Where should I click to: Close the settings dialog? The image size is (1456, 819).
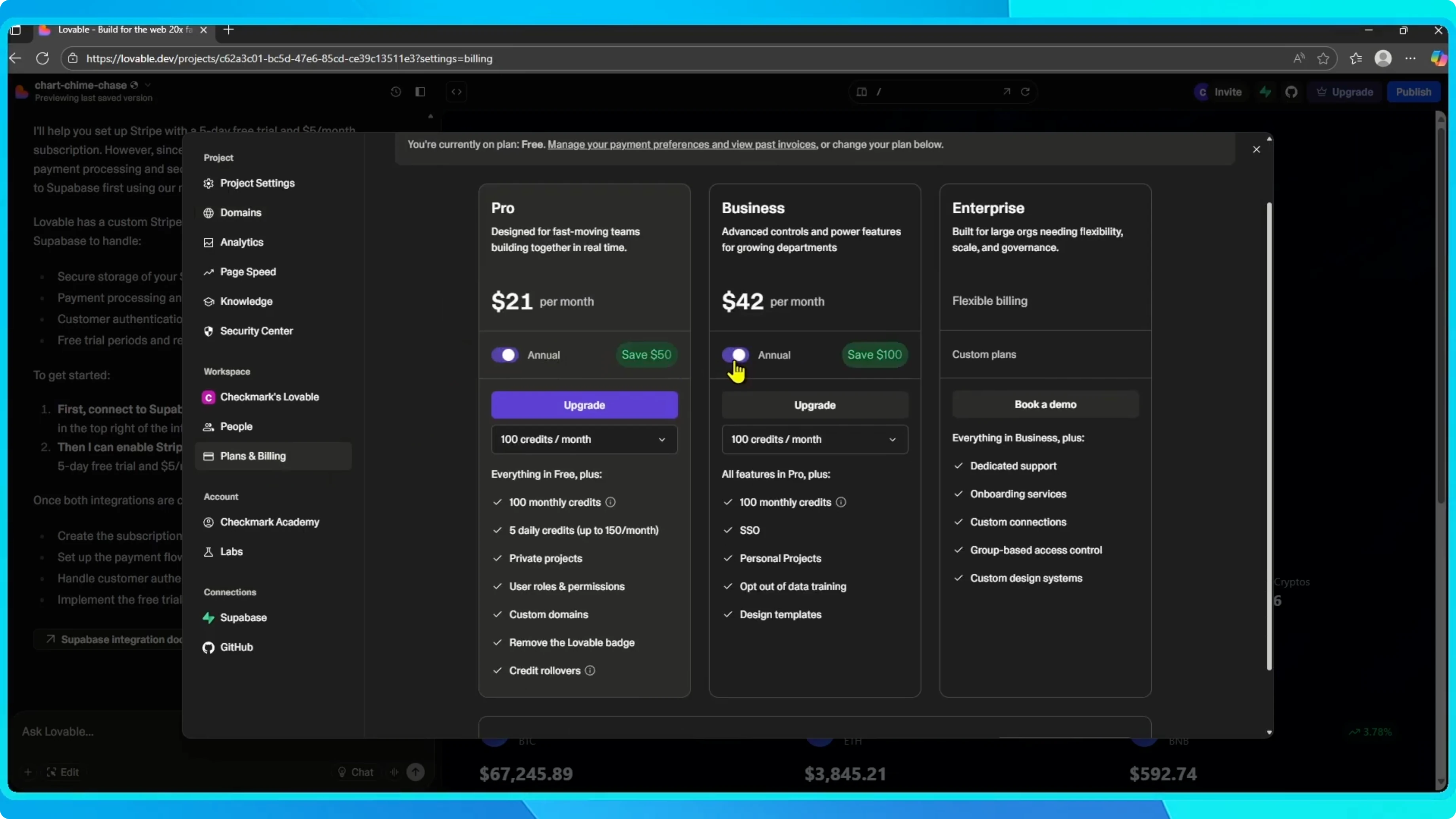(x=1256, y=149)
